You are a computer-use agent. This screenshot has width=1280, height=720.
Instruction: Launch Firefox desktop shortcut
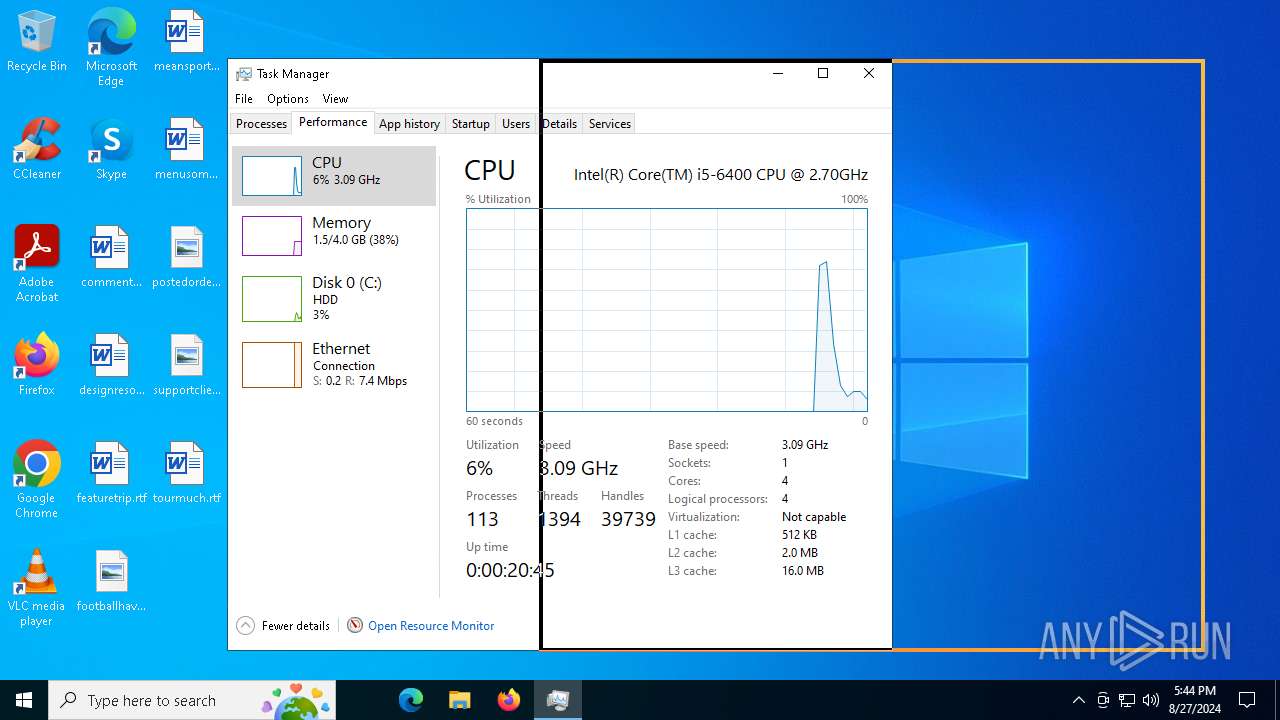point(37,365)
